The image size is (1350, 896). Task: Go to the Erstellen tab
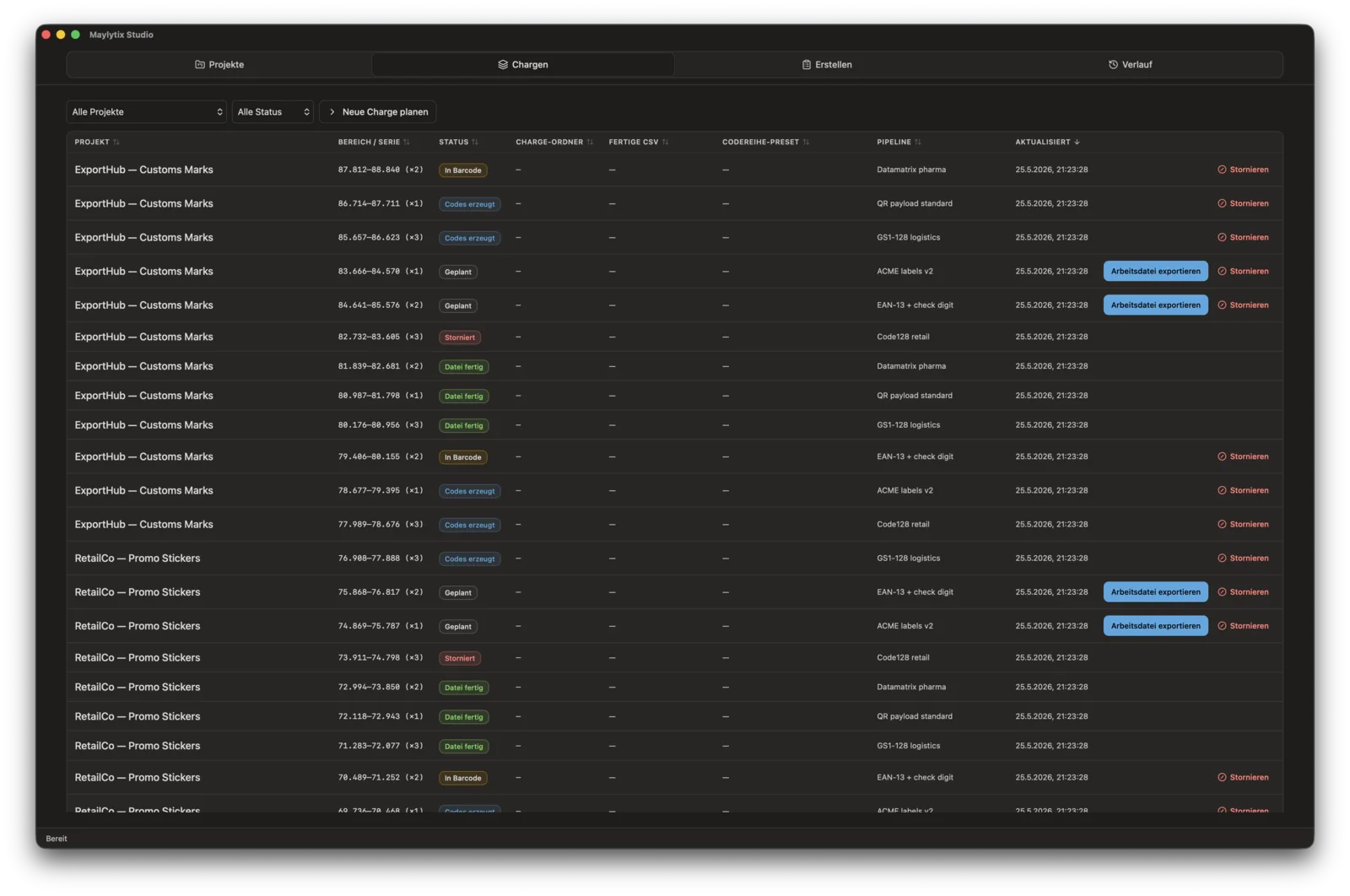click(x=827, y=64)
